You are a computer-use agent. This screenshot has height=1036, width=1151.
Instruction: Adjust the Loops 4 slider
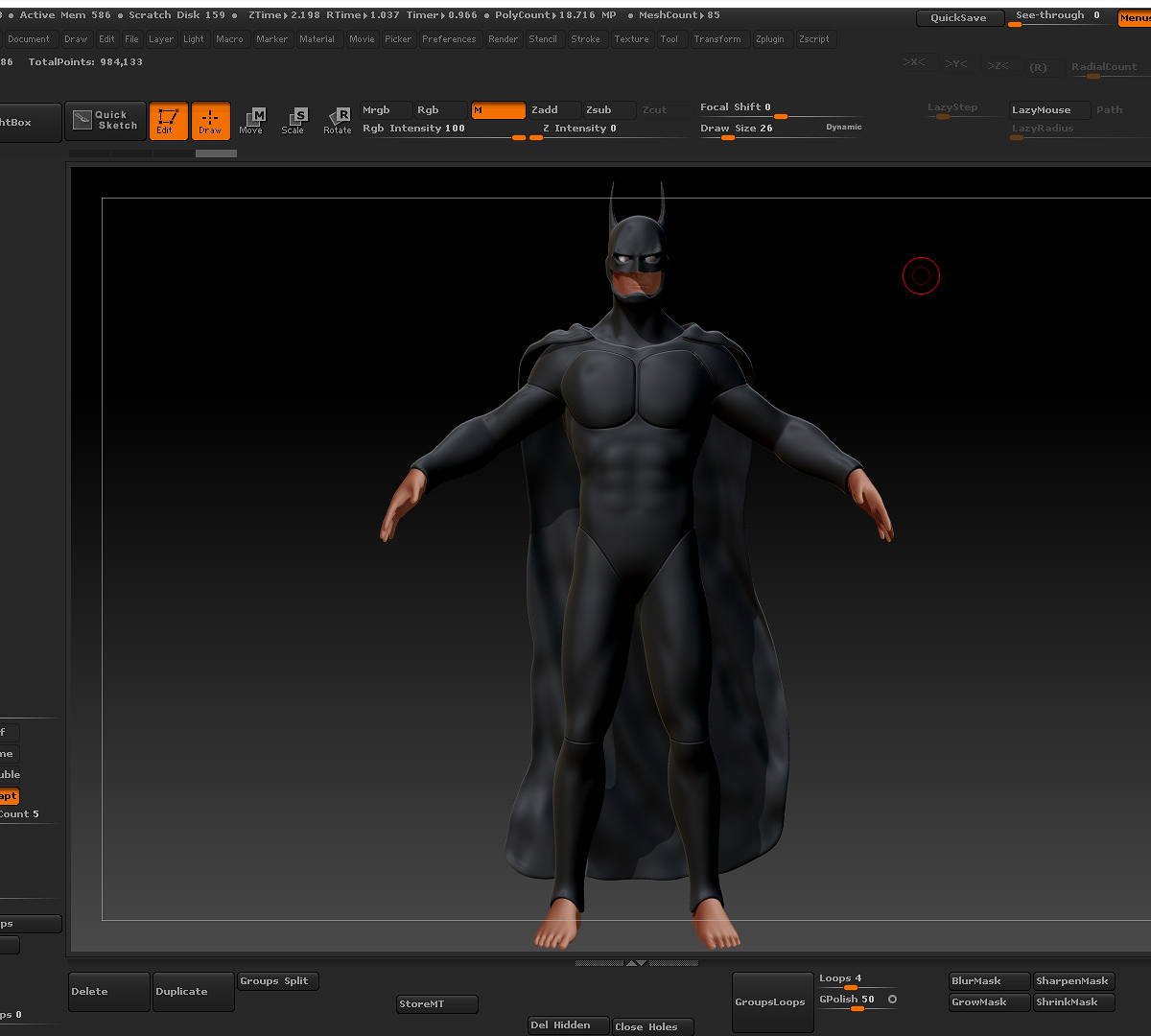click(x=857, y=981)
